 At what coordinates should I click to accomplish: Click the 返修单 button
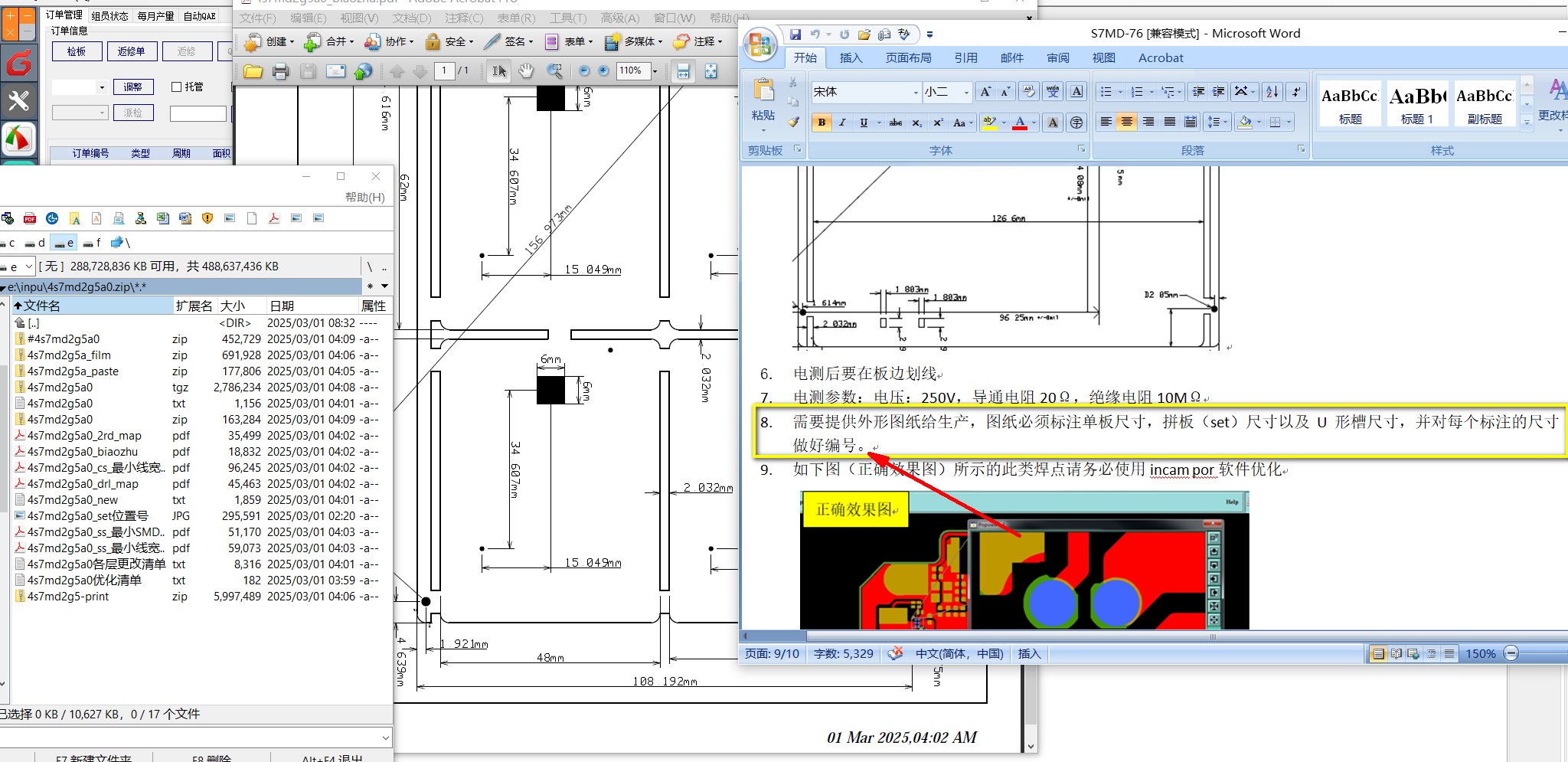[132, 51]
